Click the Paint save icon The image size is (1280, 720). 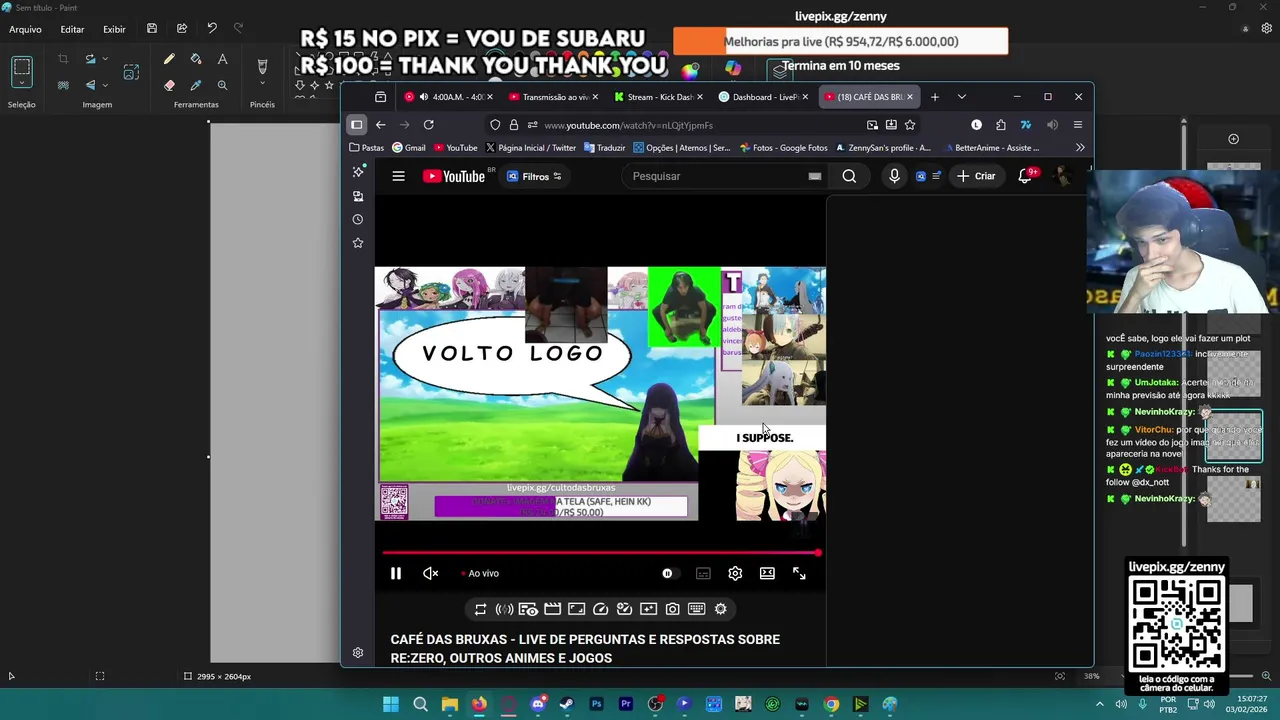152,29
